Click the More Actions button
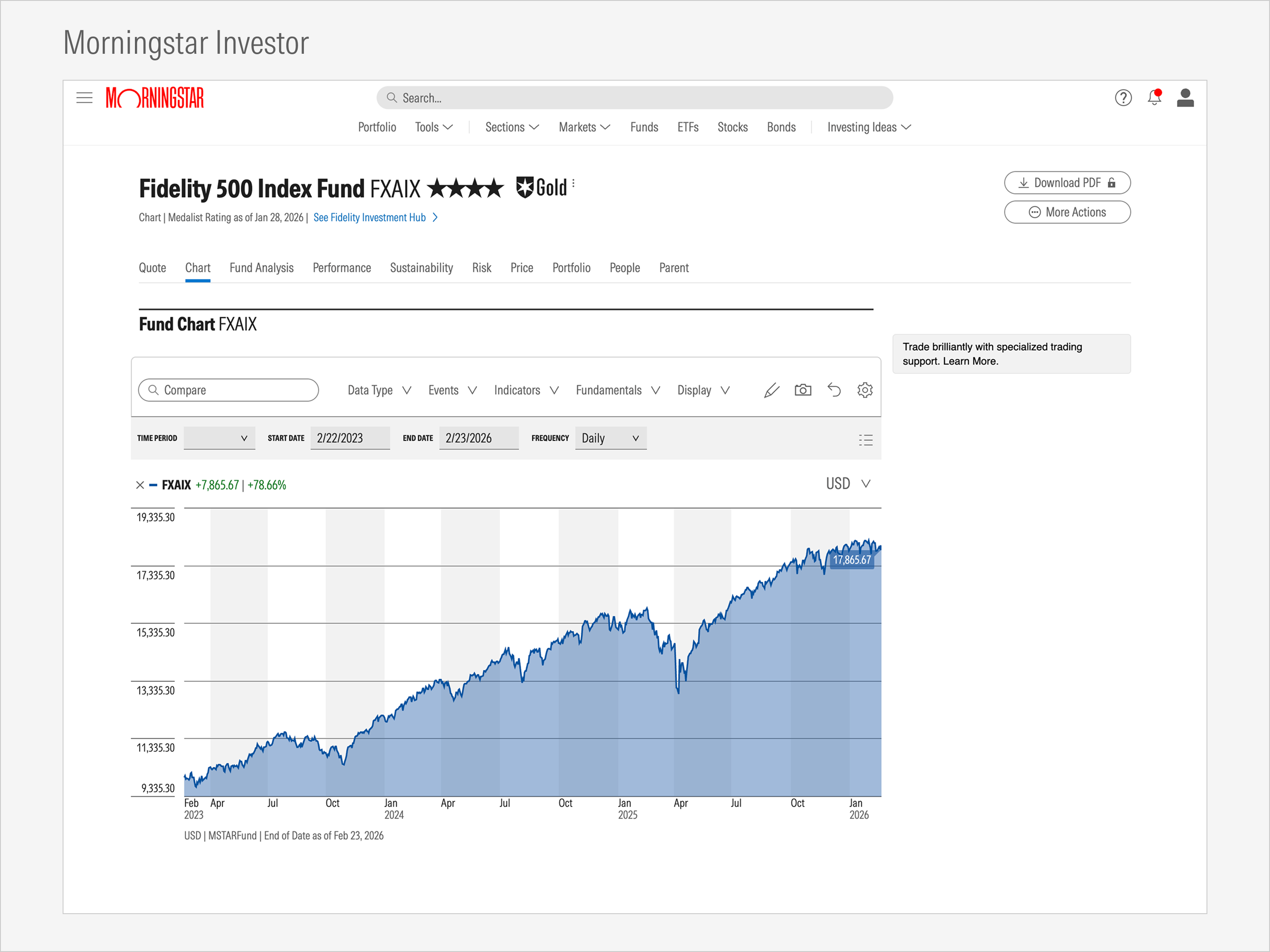Image resolution: width=1270 pixels, height=952 pixels. point(1067,212)
